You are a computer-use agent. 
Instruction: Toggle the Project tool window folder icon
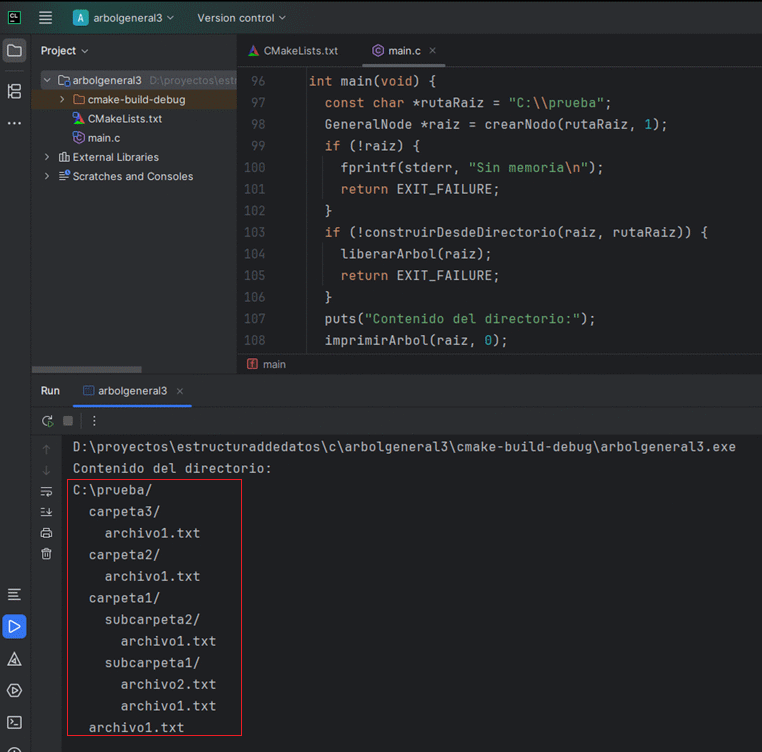pyautogui.click(x=14, y=51)
